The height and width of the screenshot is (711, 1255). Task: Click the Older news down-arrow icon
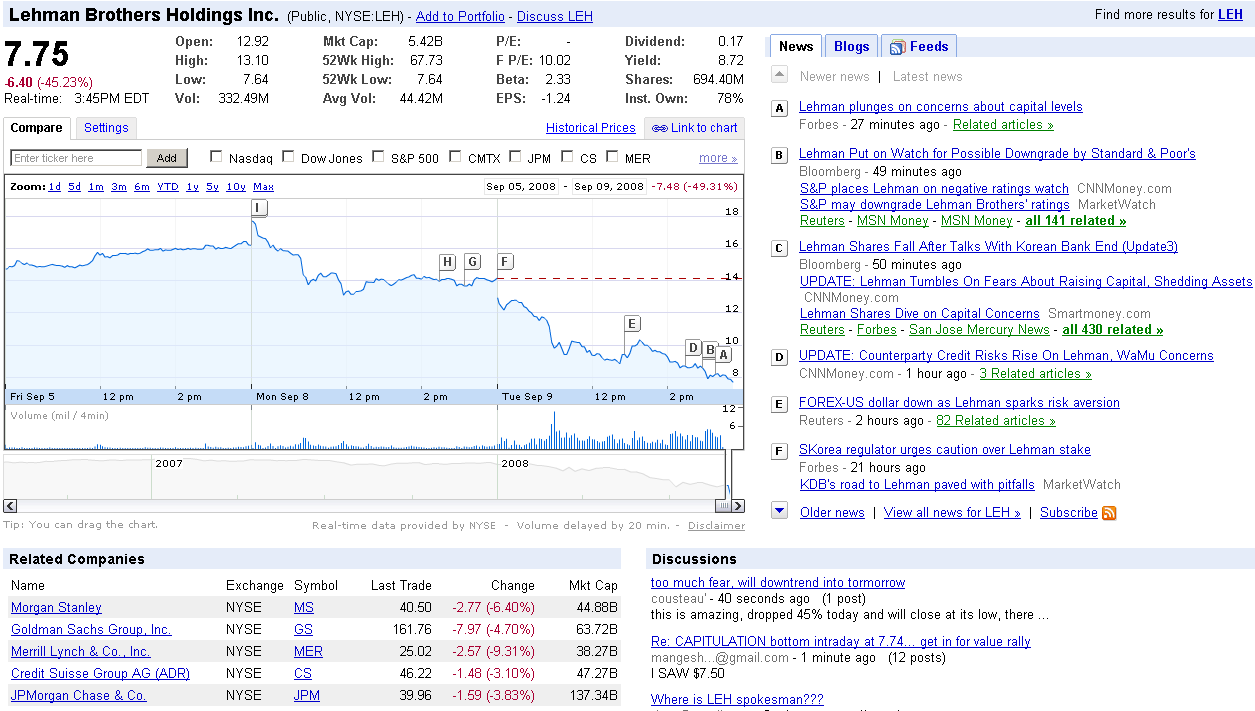pos(780,511)
